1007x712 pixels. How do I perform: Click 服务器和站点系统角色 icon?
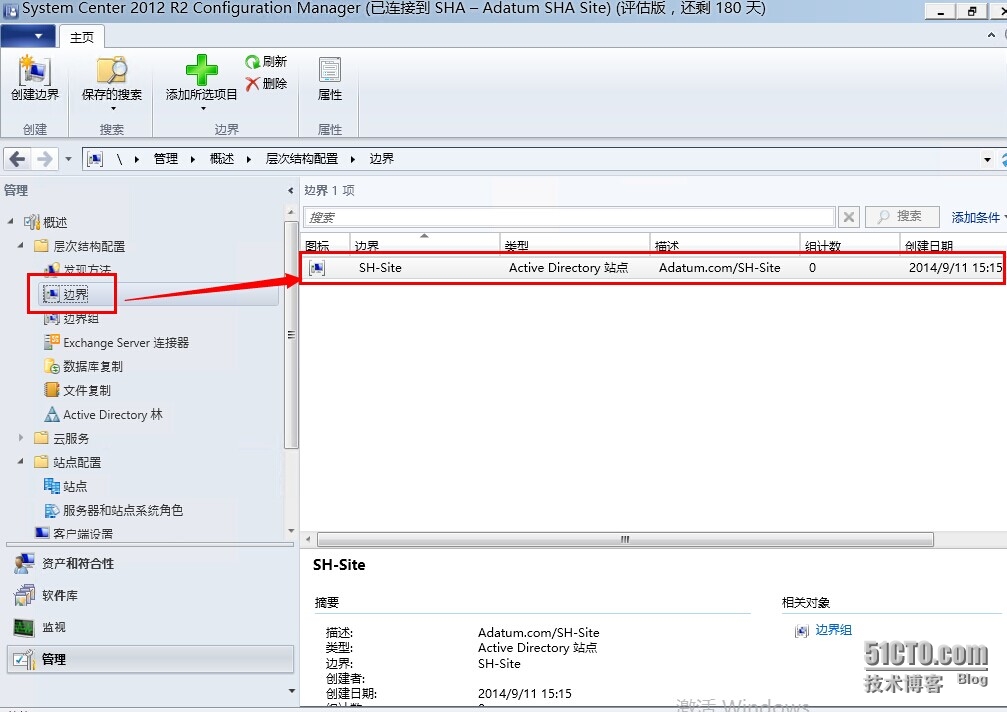pyautogui.click(x=51, y=510)
